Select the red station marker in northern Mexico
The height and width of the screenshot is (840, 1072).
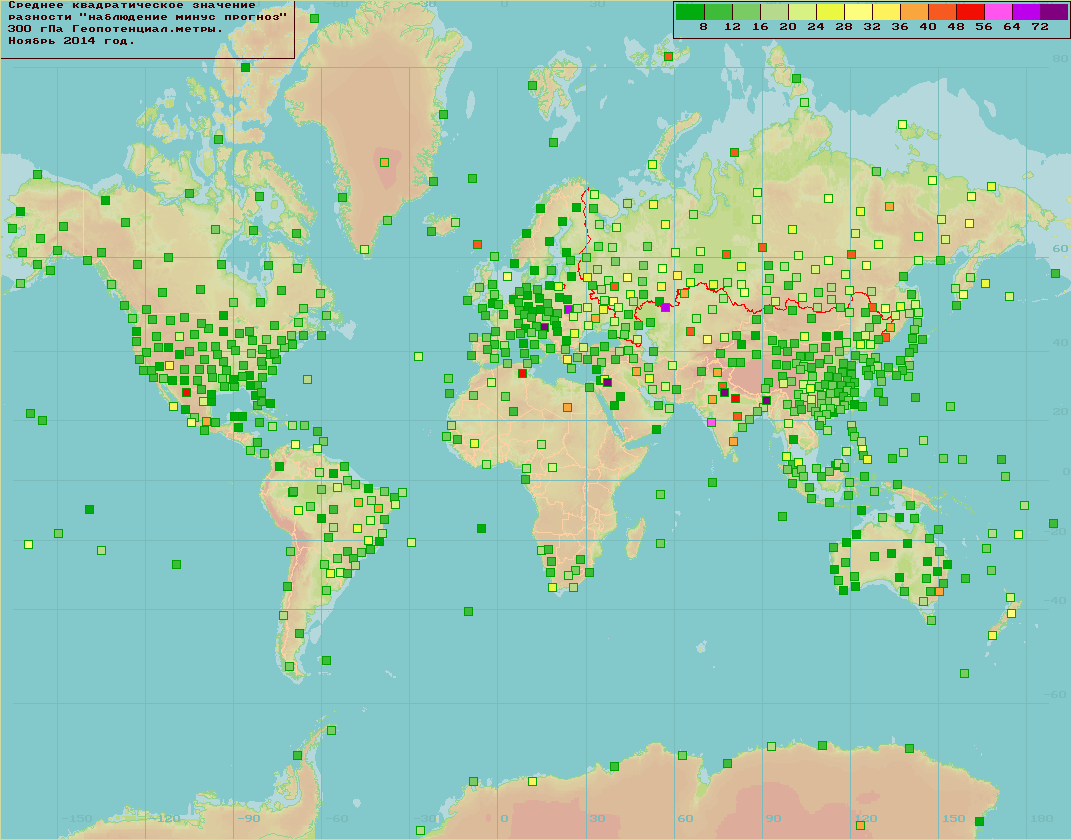[x=186, y=393]
